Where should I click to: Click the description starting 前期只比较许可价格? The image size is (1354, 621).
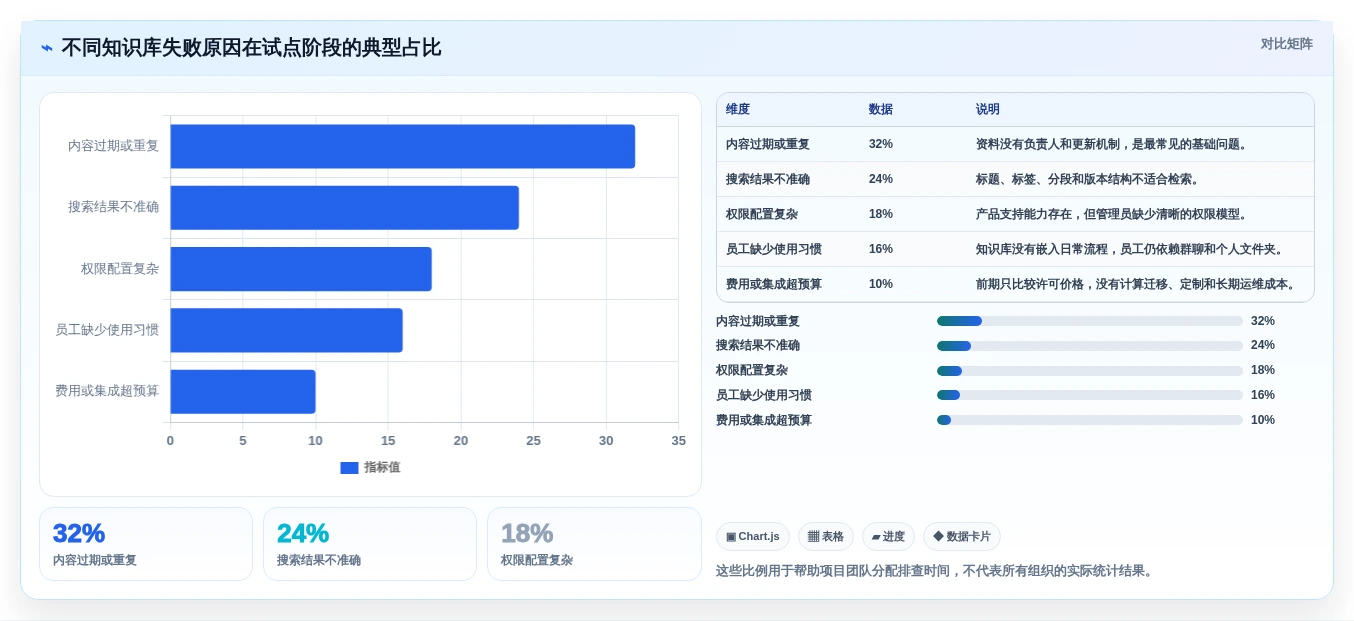pos(1135,284)
